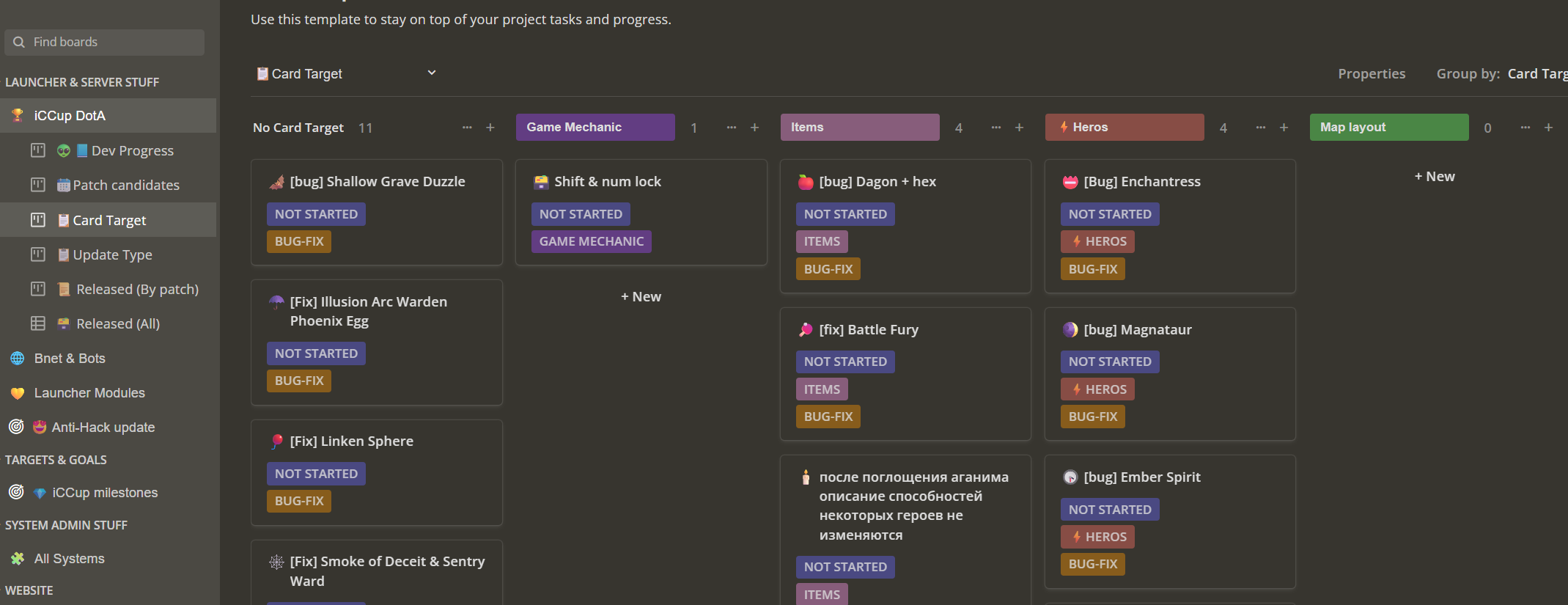Screen dimensions: 1568x605
Task: Click board icon beside Dev Progress
Action: (38, 150)
